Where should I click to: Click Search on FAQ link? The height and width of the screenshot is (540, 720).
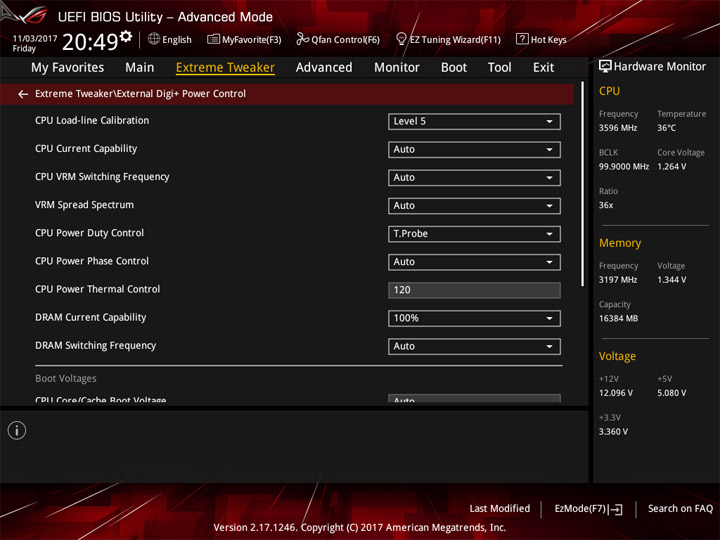680,508
